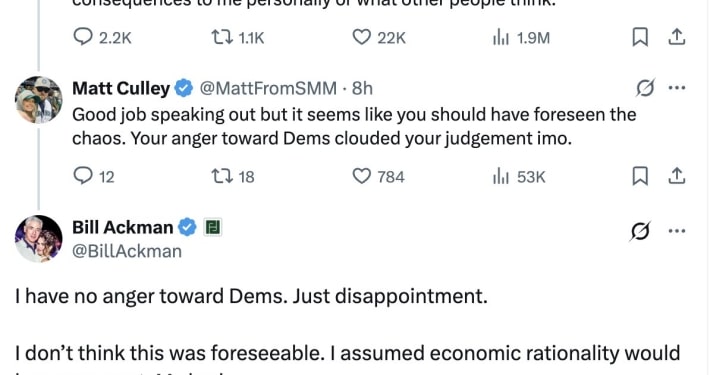Share Matt Culley's post
The image size is (710, 375).
click(676, 176)
